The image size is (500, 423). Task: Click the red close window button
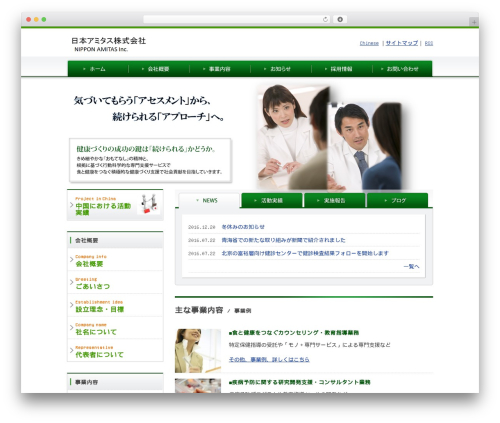click(29, 20)
